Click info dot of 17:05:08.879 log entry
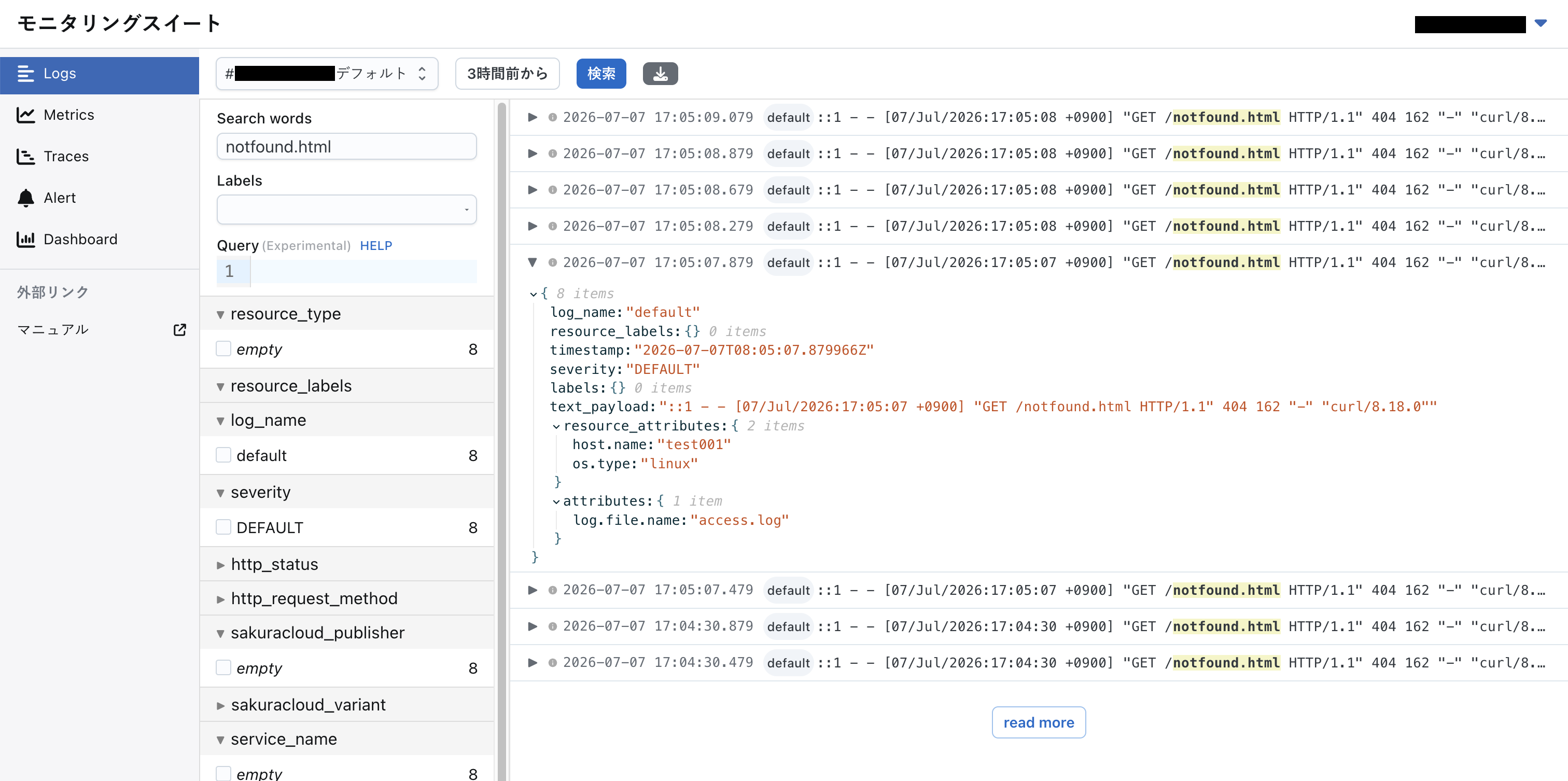This screenshot has height=781, width=1568. [552, 154]
